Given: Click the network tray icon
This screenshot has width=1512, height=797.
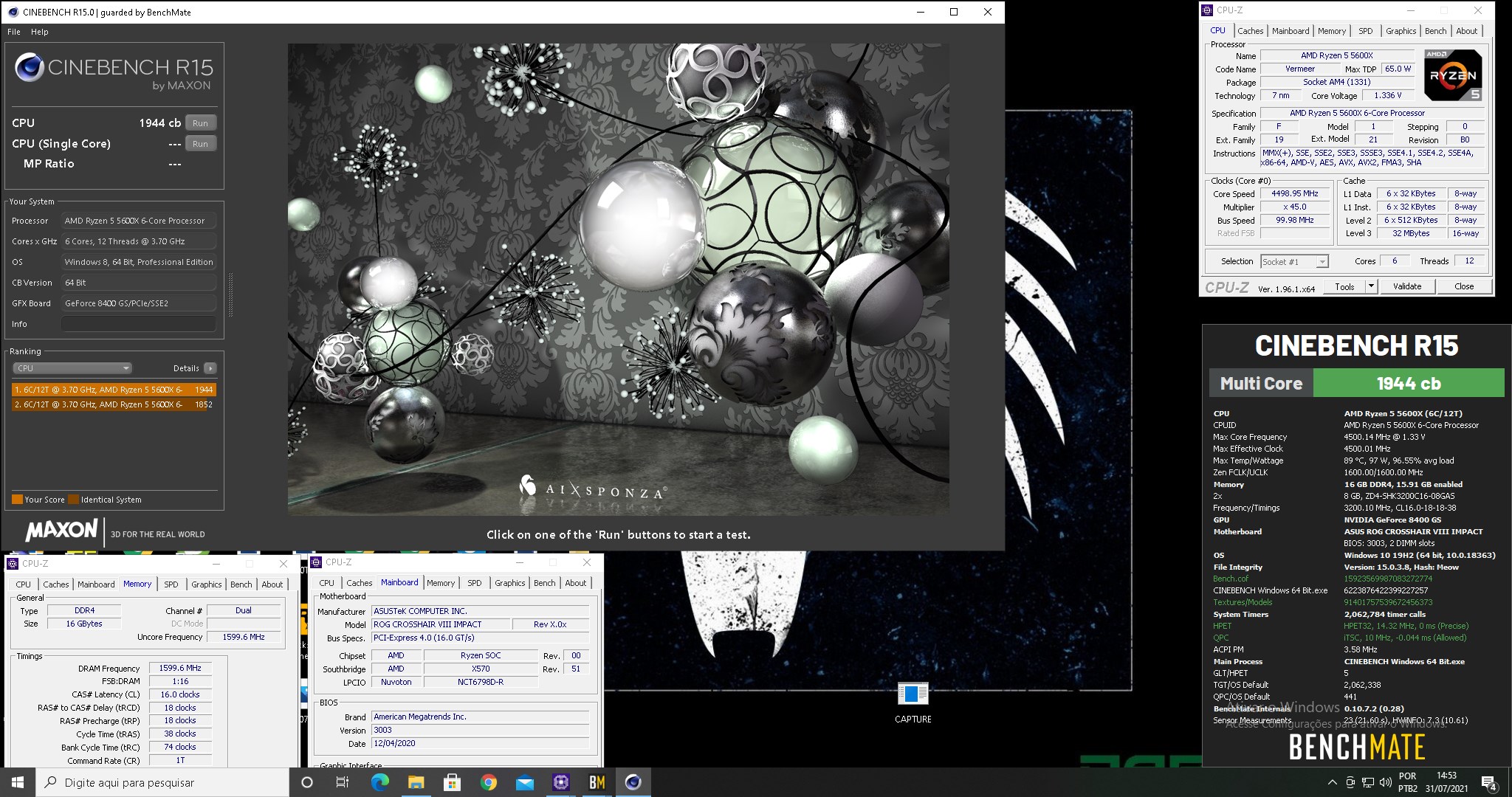Looking at the screenshot, I should point(1367,782).
